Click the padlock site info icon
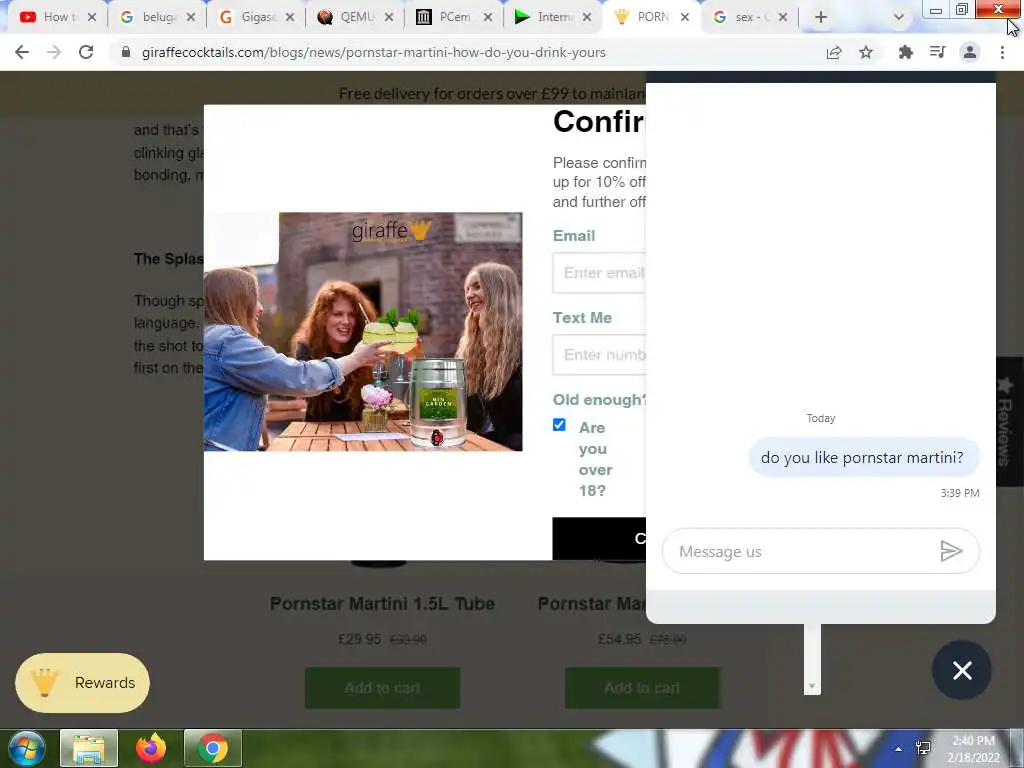Screen dimensions: 1024x768 click(126, 52)
